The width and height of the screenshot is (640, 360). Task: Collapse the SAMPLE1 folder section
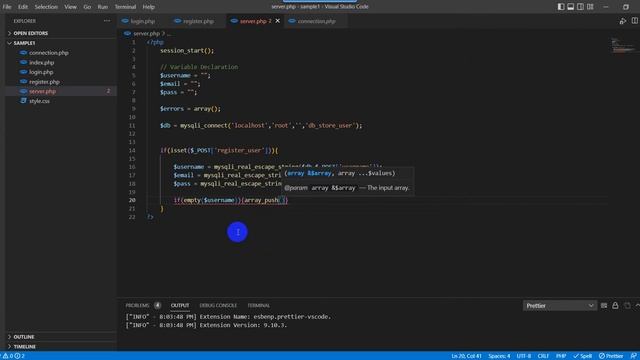click(61, 43)
